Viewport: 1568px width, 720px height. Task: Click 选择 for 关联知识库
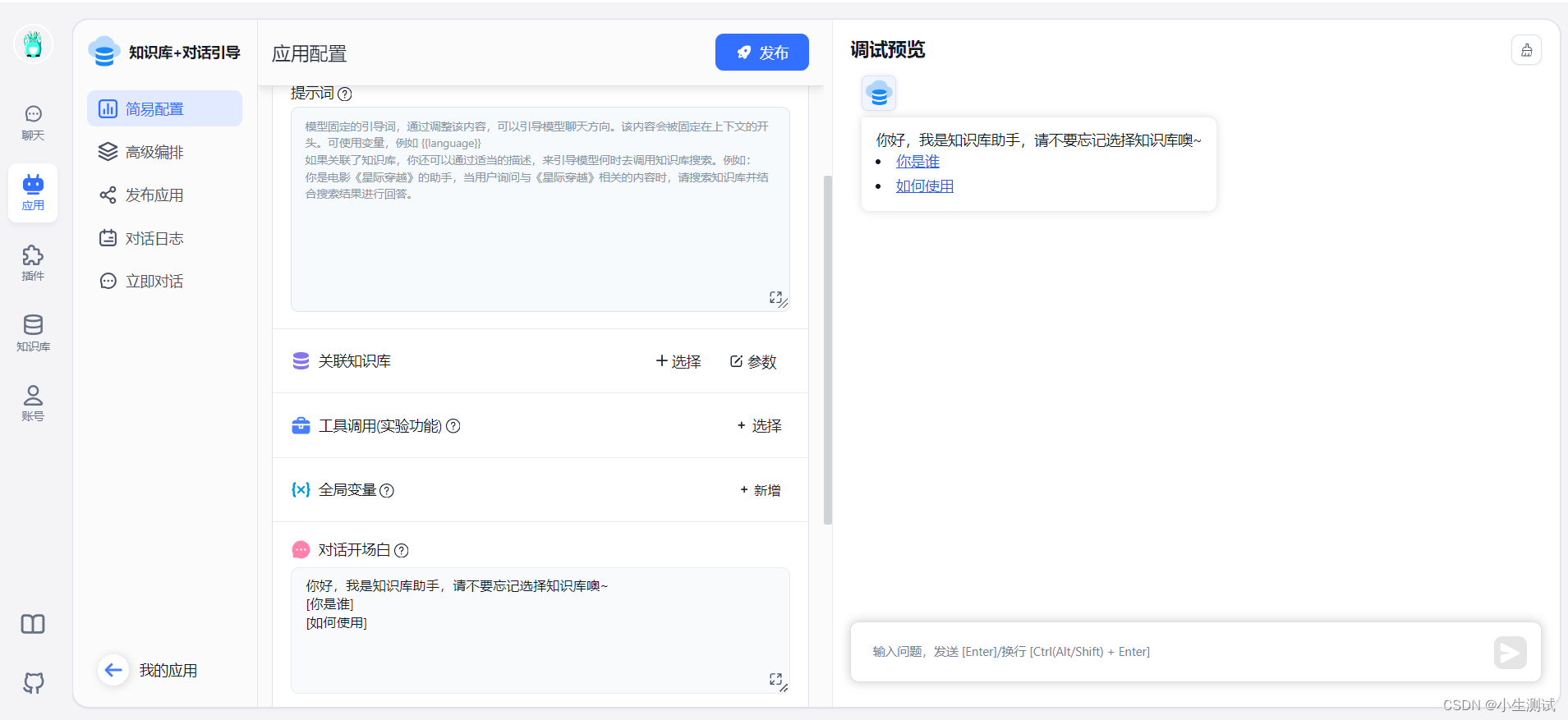tap(678, 361)
